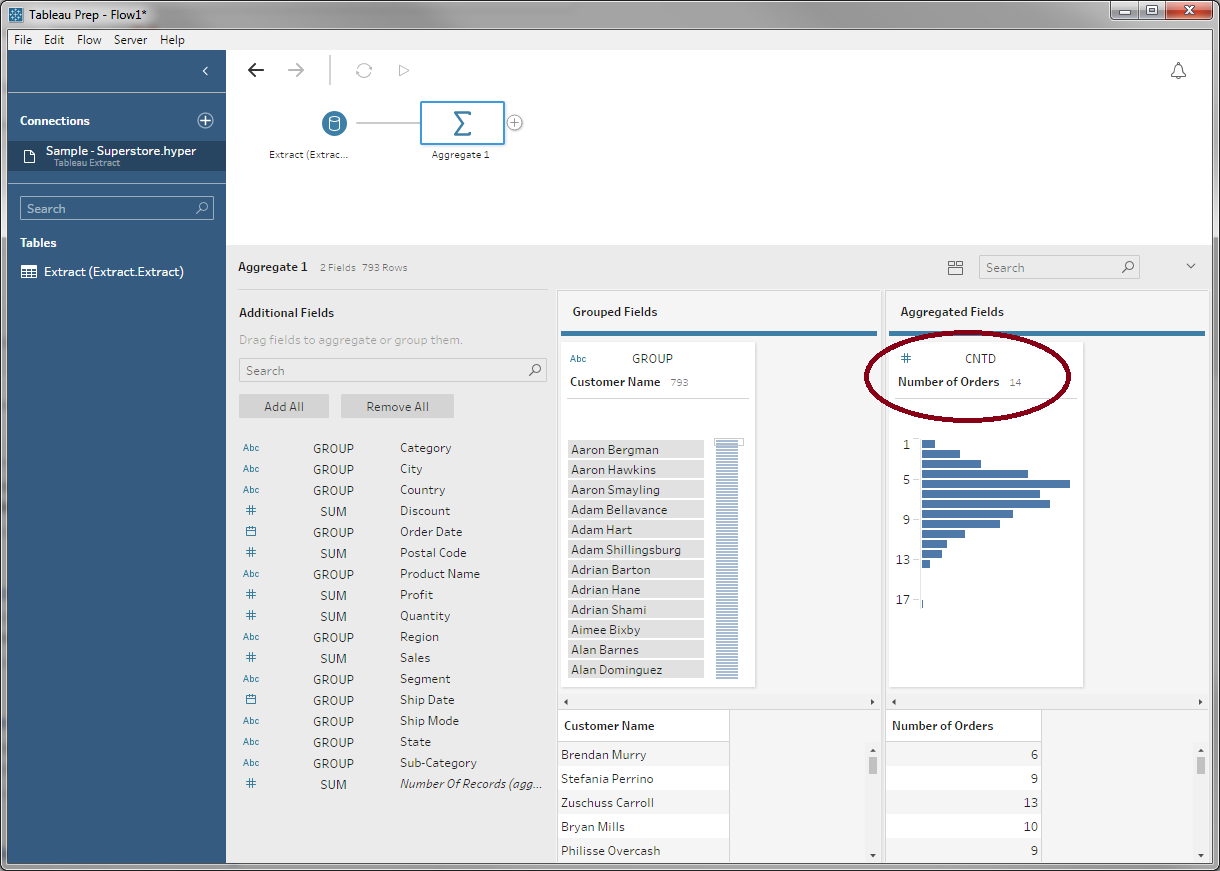The height and width of the screenshot is (871, 1220).
Task: Click the number type icon for Profit
Action: pos(251,595)
